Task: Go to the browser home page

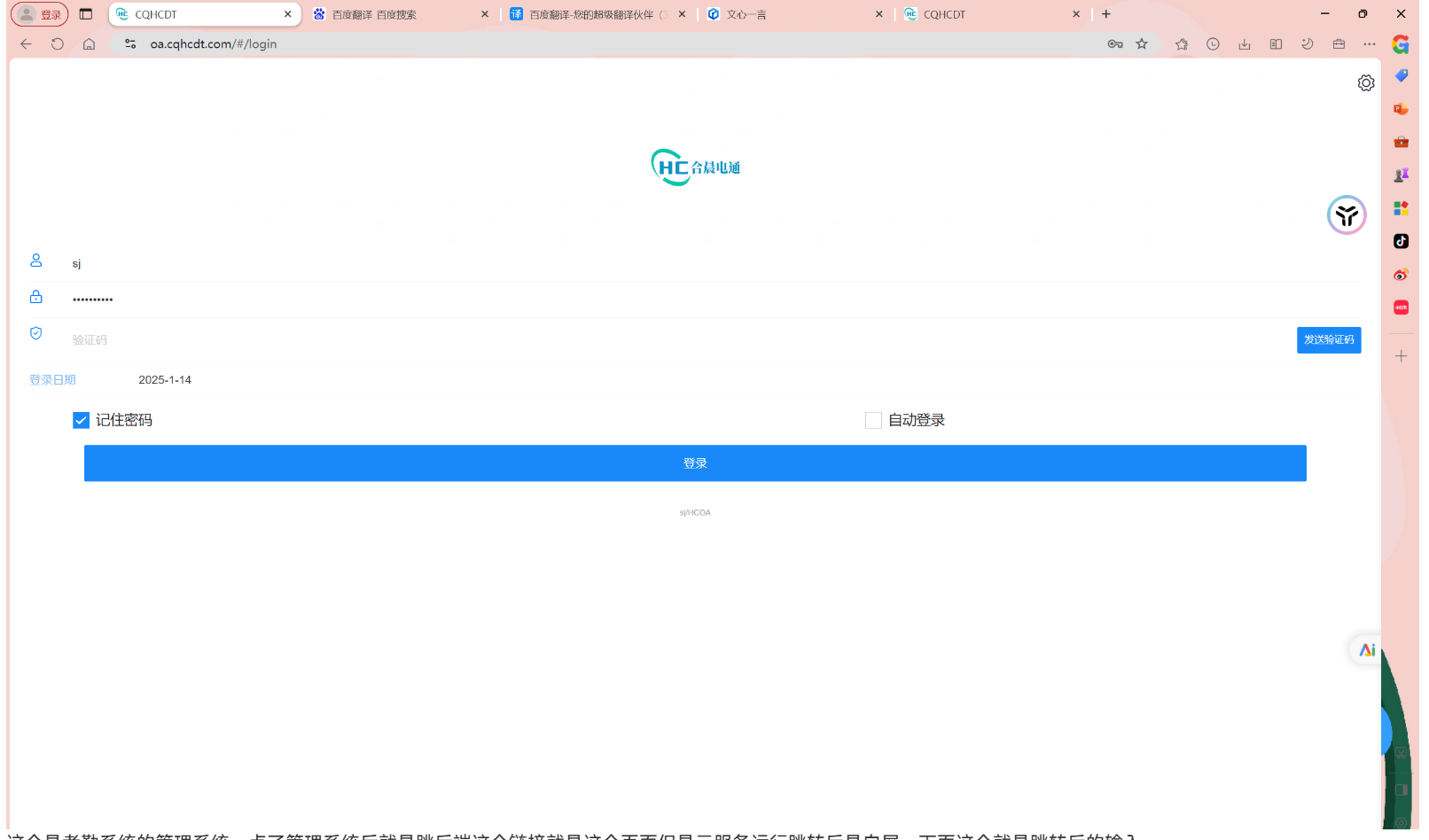Action: 89,44
